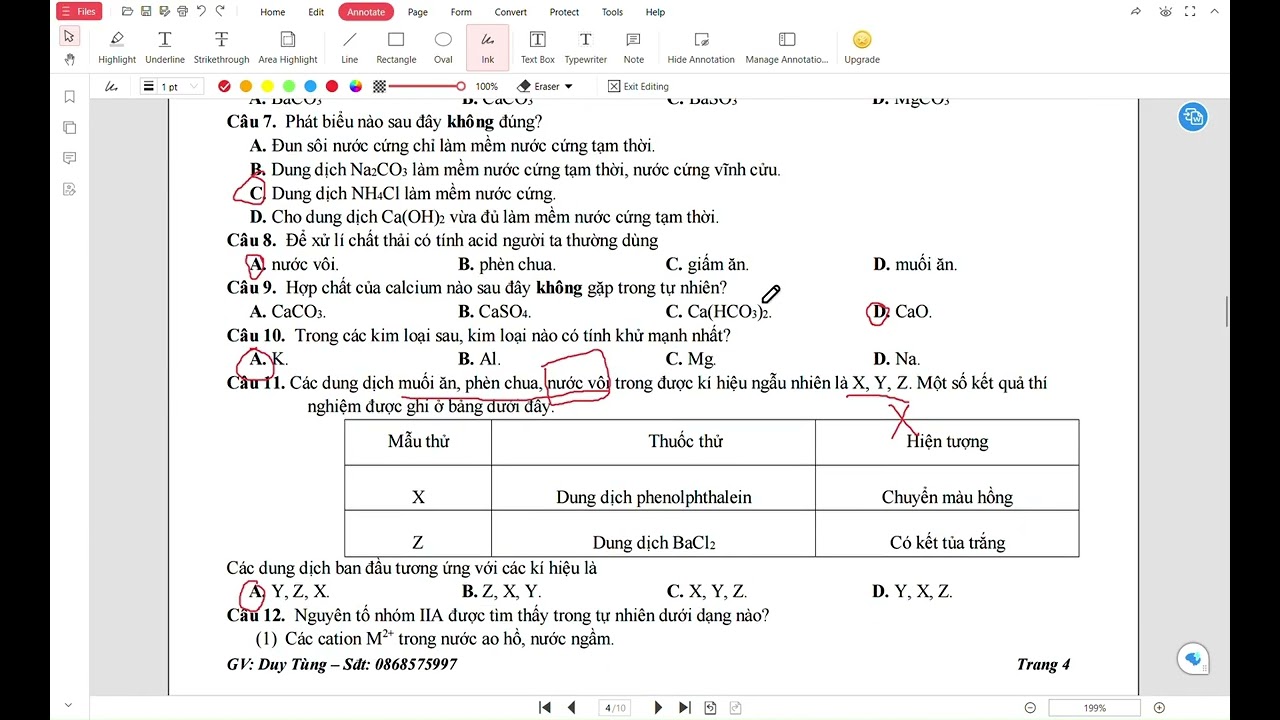Click the Save diskette icon
The width and height of the screenshot is (1280, 720).
pos(146,12)
